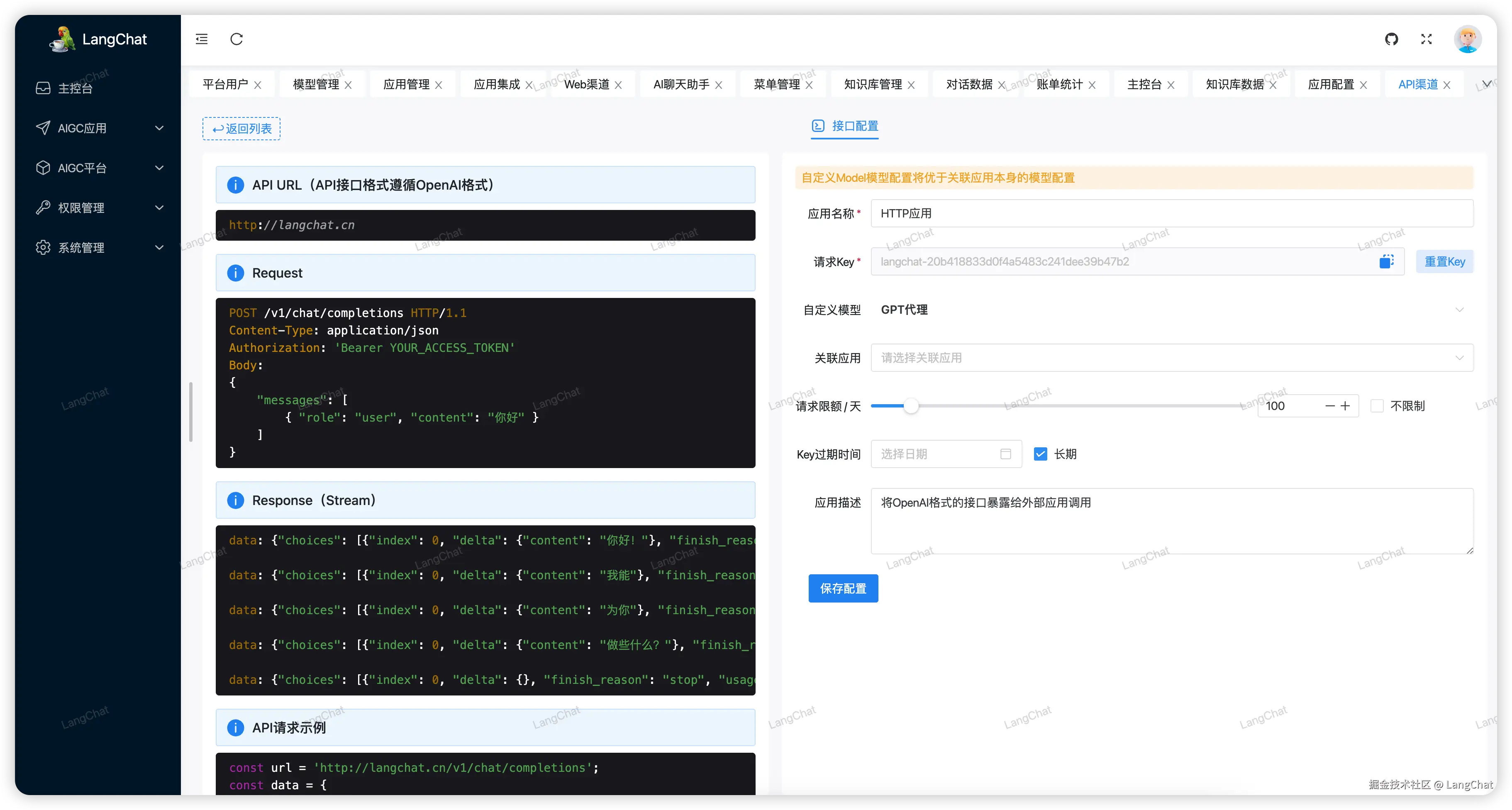The width and height of the screenshot is (1512, 810).
Task: Open the GitHub icon link
Action: tap(1391, 39)
